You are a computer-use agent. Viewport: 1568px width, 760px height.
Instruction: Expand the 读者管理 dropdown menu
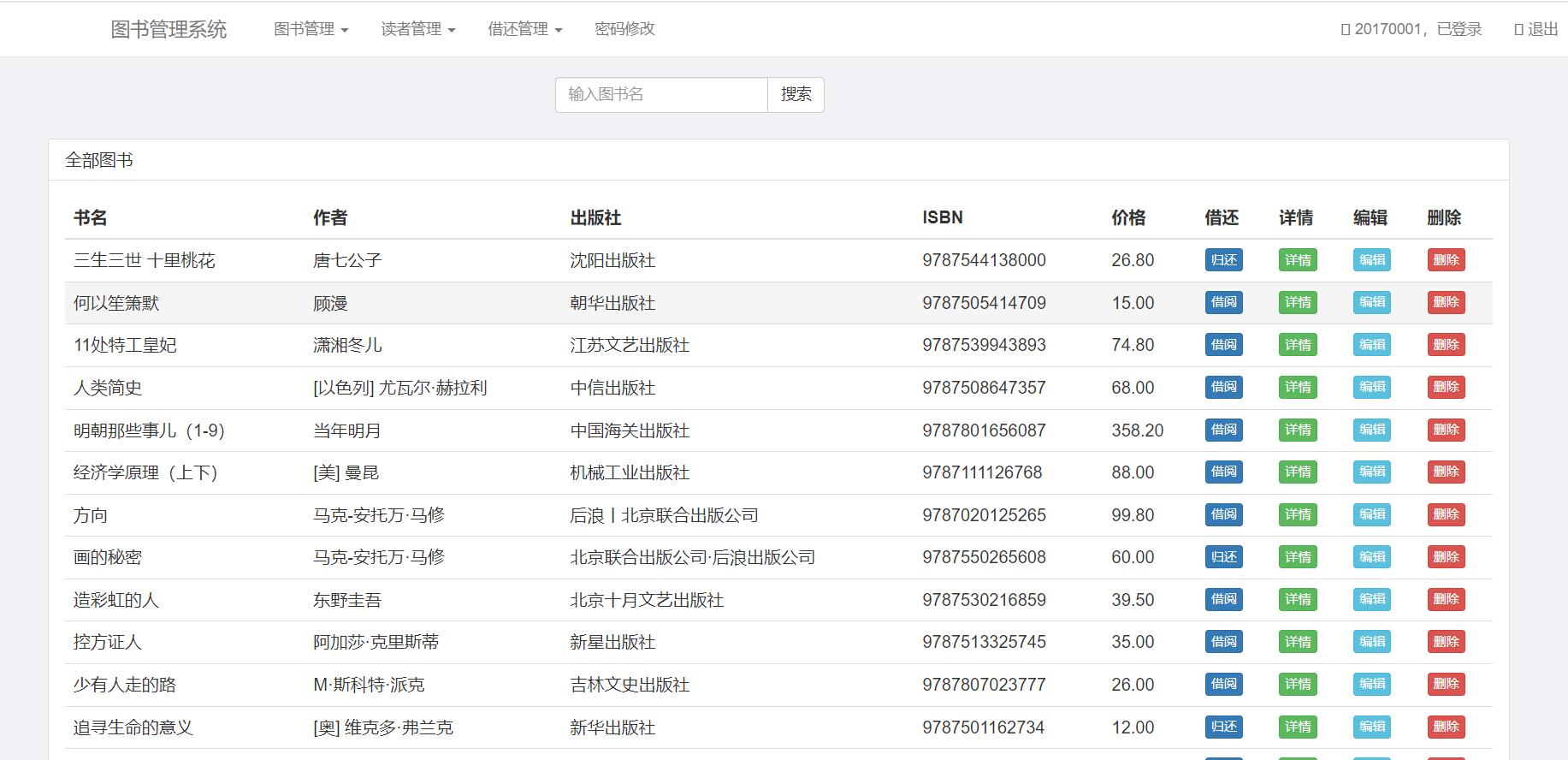pos(417,29)
